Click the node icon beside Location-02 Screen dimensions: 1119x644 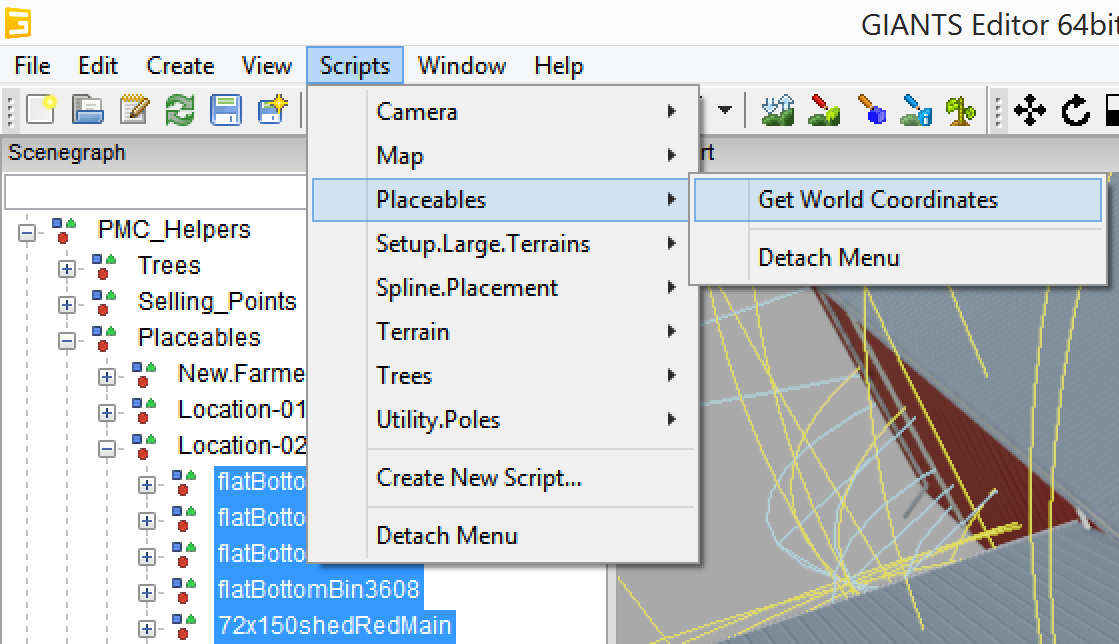pos(144,446)
